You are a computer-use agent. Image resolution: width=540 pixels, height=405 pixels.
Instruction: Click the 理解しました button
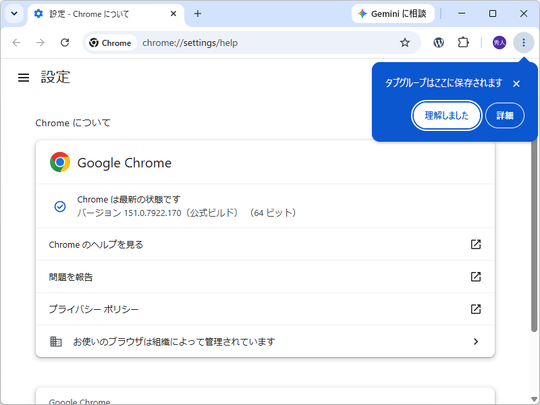[x=446, y=115]
